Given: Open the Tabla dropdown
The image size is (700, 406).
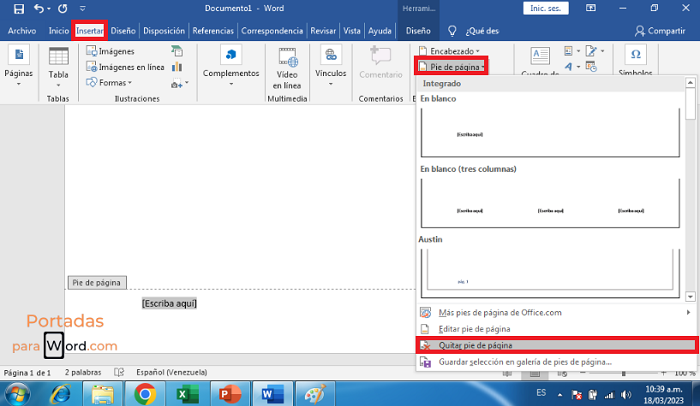Looking at the screenshot, I should [58, 67].
